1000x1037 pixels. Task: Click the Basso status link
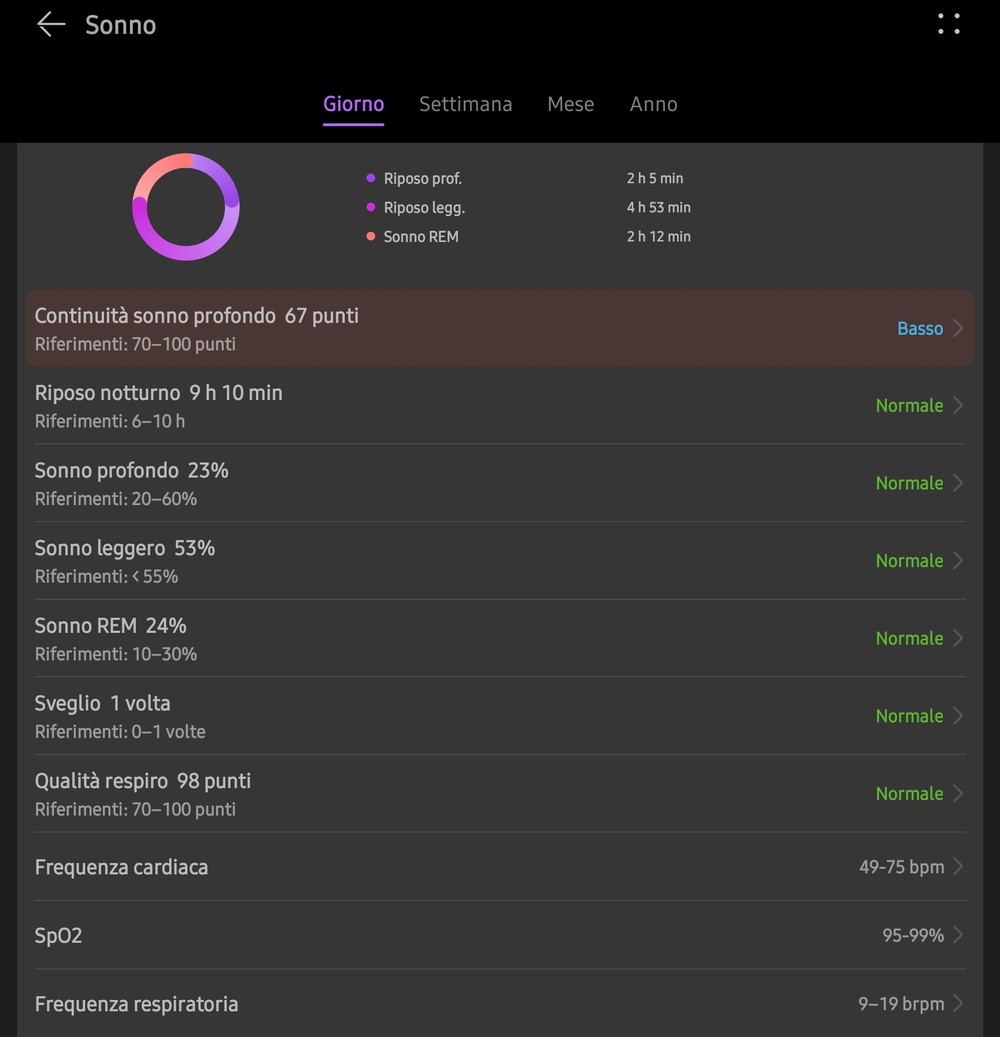click(919, 329)
